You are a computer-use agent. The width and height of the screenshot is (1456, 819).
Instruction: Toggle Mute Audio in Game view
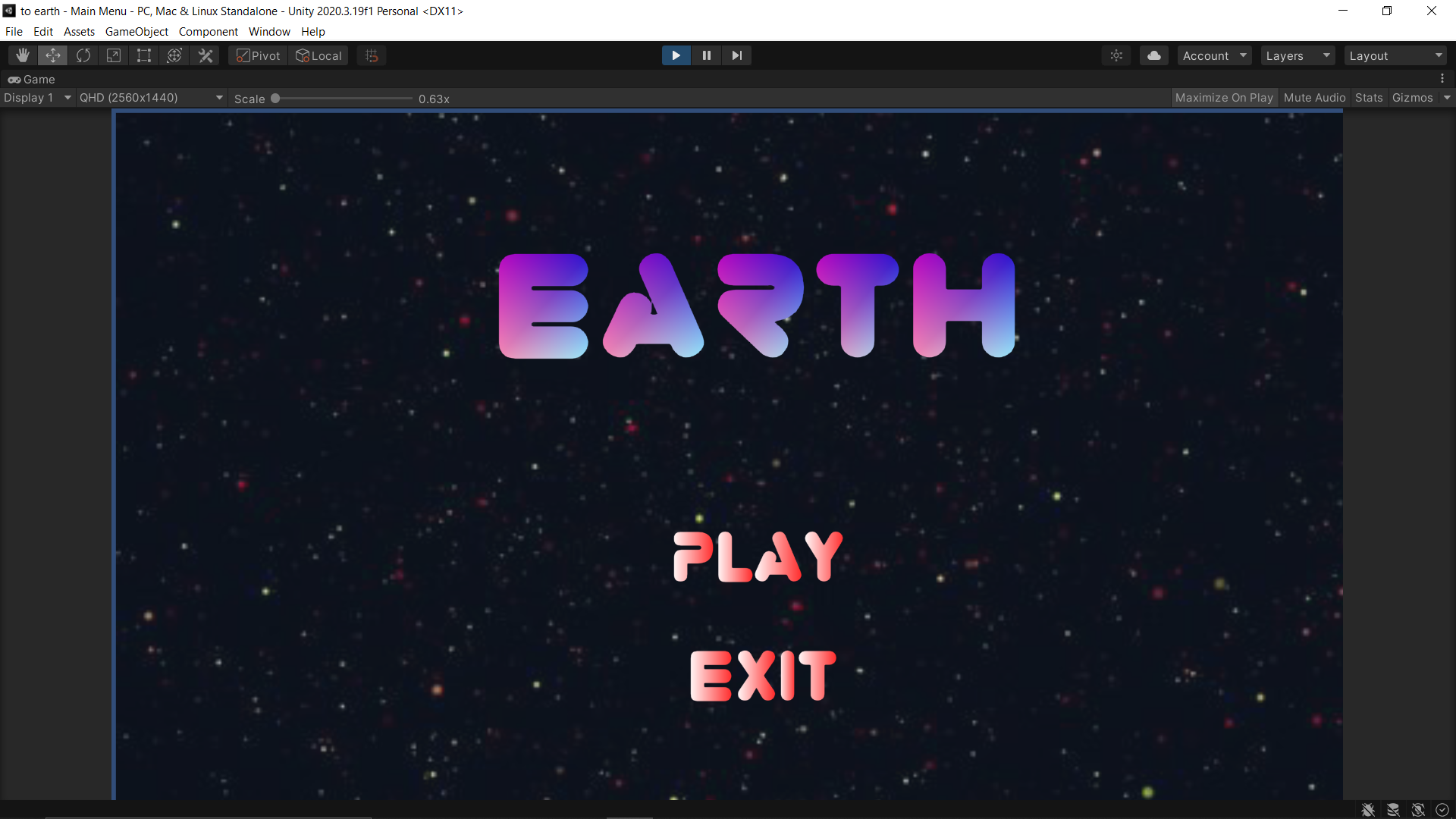pos(1314,98)
